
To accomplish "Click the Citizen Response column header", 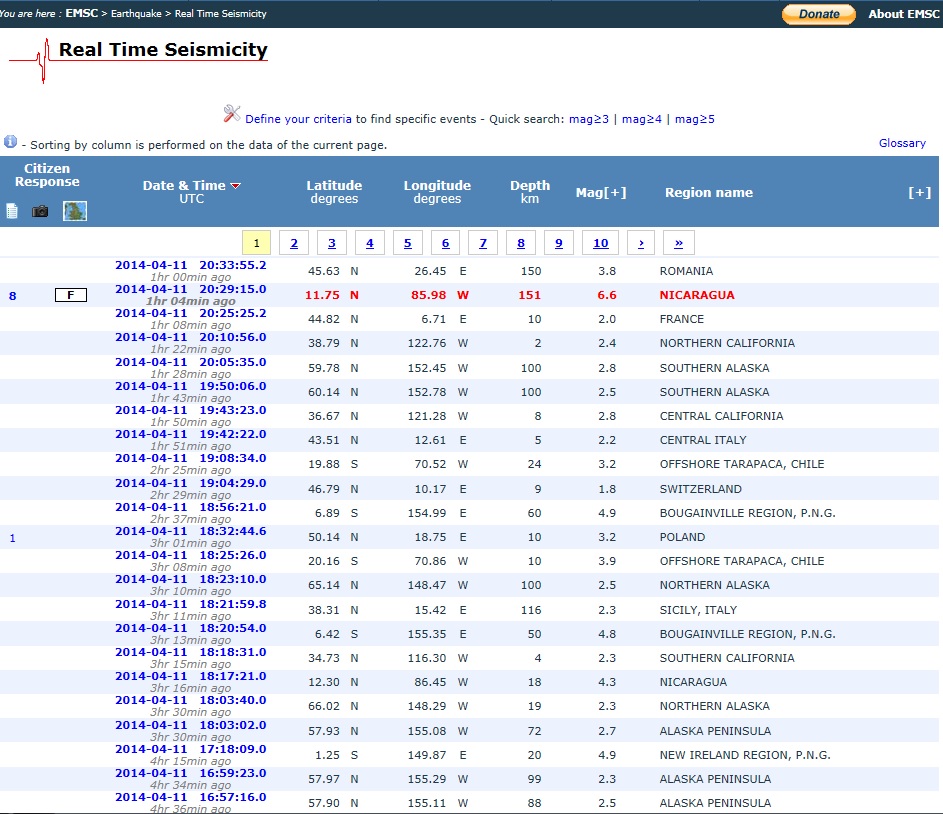I will click(47, 175).
